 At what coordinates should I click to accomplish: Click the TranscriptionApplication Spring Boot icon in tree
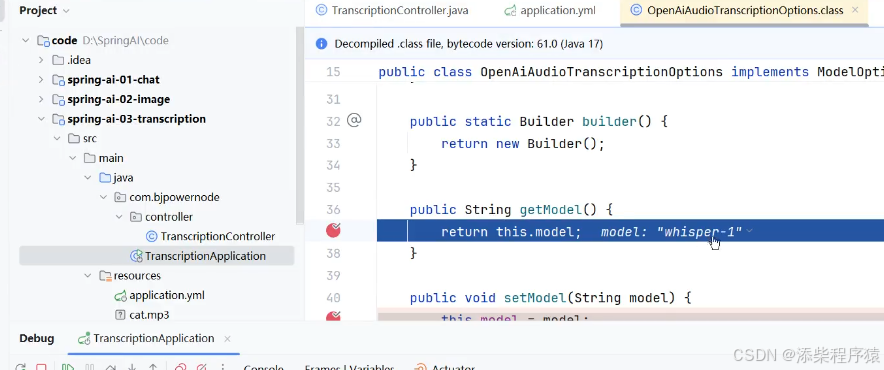coord(136,256)
